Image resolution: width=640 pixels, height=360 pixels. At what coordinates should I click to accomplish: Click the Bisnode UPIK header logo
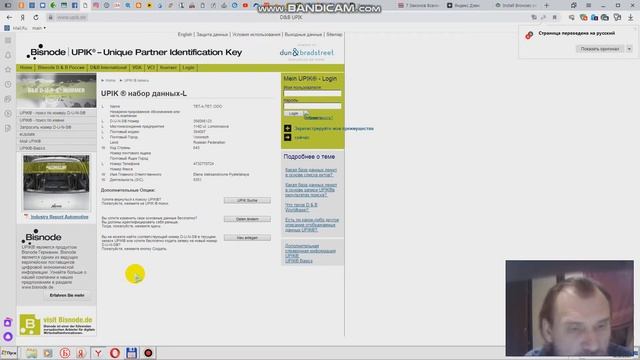[134, 52]
